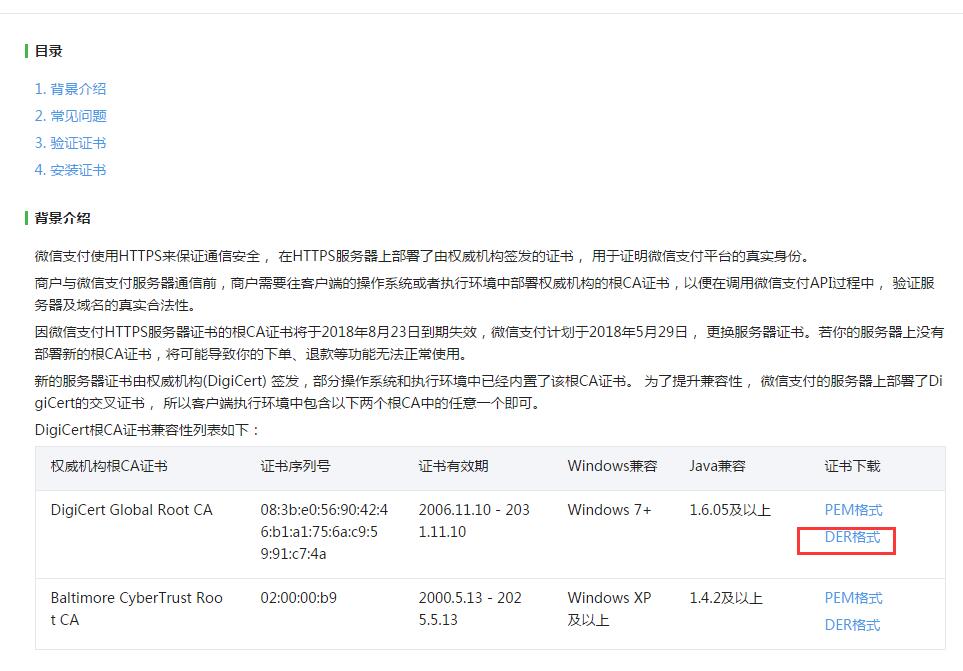
Task: Select the Windows XP 及以上 cell
Action: point(609,609)
